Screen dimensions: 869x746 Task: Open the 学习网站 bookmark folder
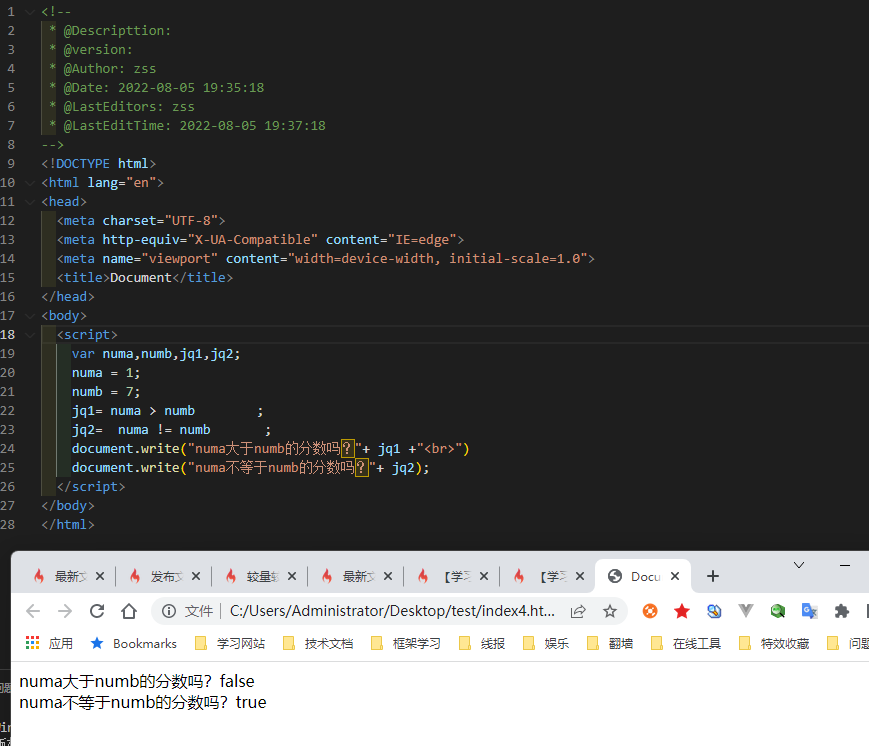230,643
